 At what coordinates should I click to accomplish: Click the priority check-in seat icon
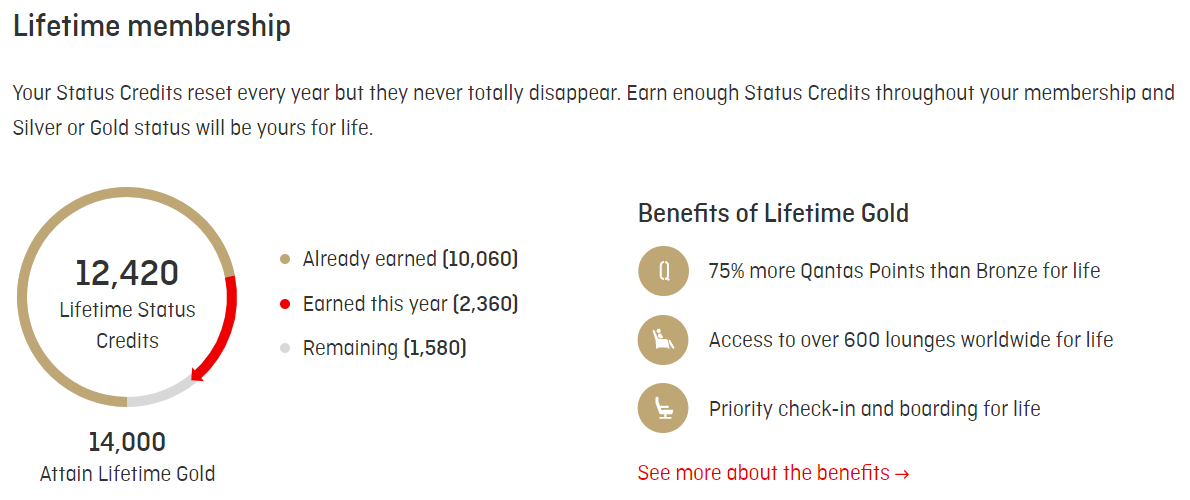point(663,409)
